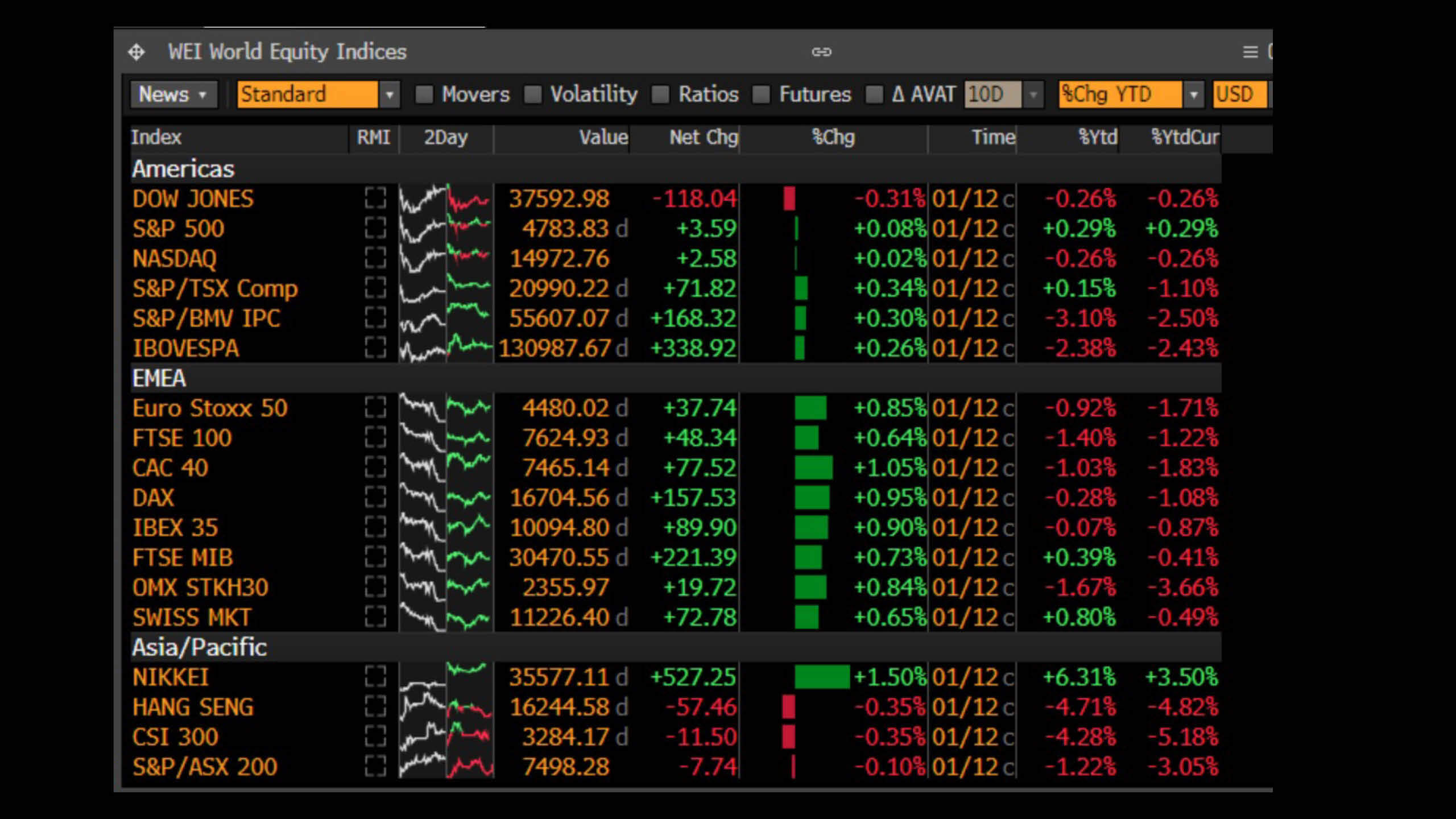This screenshot has width=1456, height=819.
Task: Click S&P/ASX 200 value 7498.28
Action: 566,767
